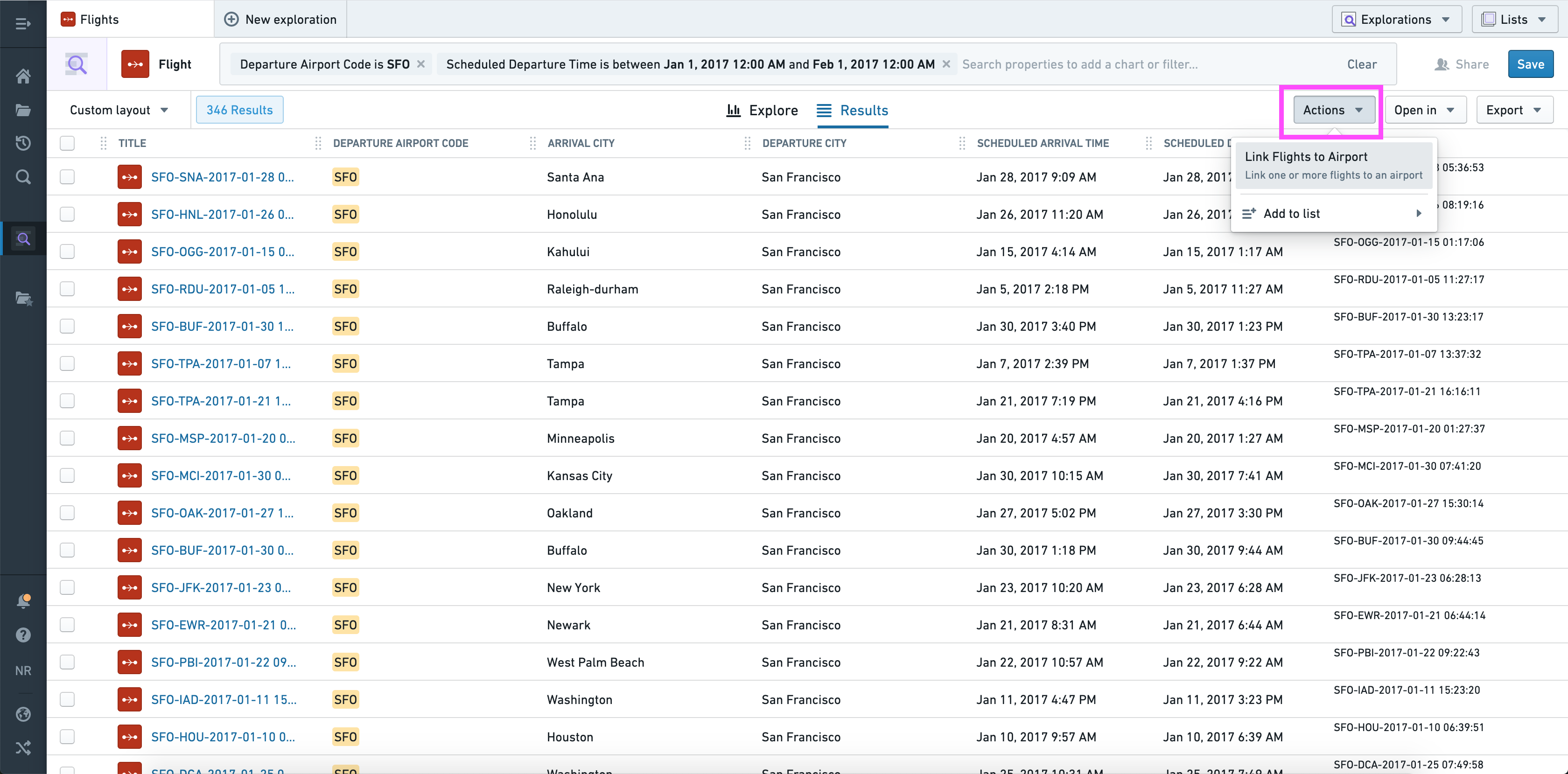The image size is (1568, 774).
Task: Open Notifications bell icon
Action: [23, 601]
